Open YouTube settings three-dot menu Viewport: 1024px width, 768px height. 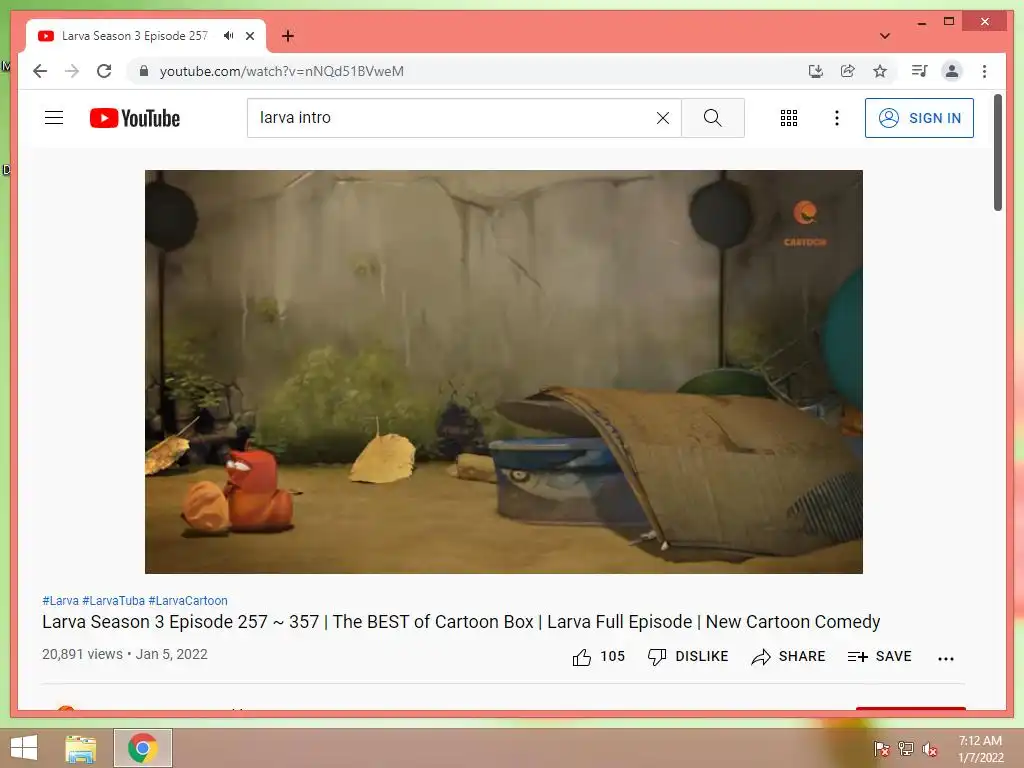(837, 118)
